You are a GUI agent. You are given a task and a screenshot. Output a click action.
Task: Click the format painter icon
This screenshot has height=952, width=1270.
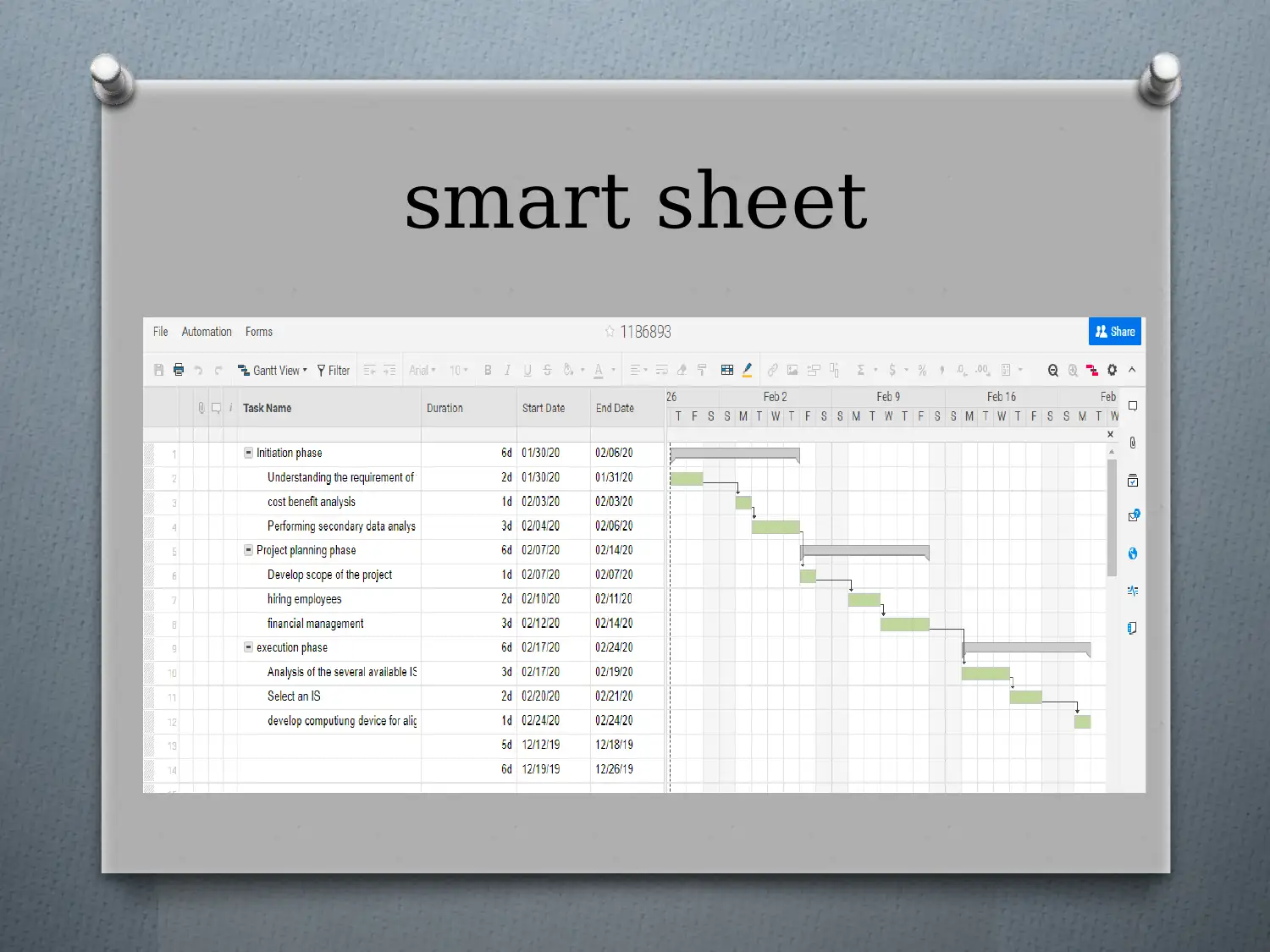point(702,370)
